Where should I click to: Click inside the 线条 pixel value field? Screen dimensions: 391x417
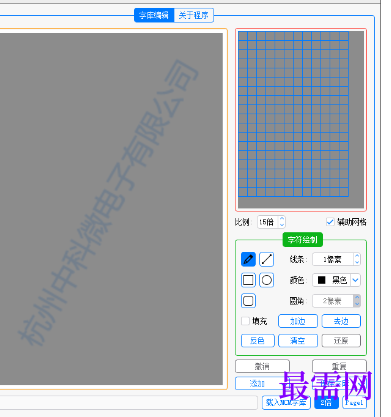point(333,259)
